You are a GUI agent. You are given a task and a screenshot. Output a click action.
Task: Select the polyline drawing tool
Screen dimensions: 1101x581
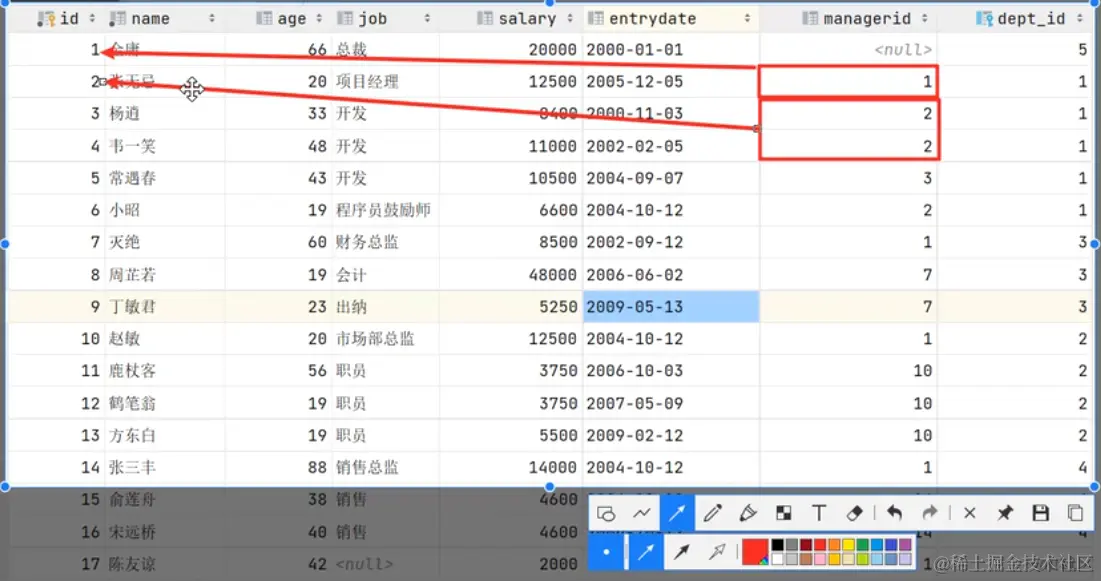point(641,514)
